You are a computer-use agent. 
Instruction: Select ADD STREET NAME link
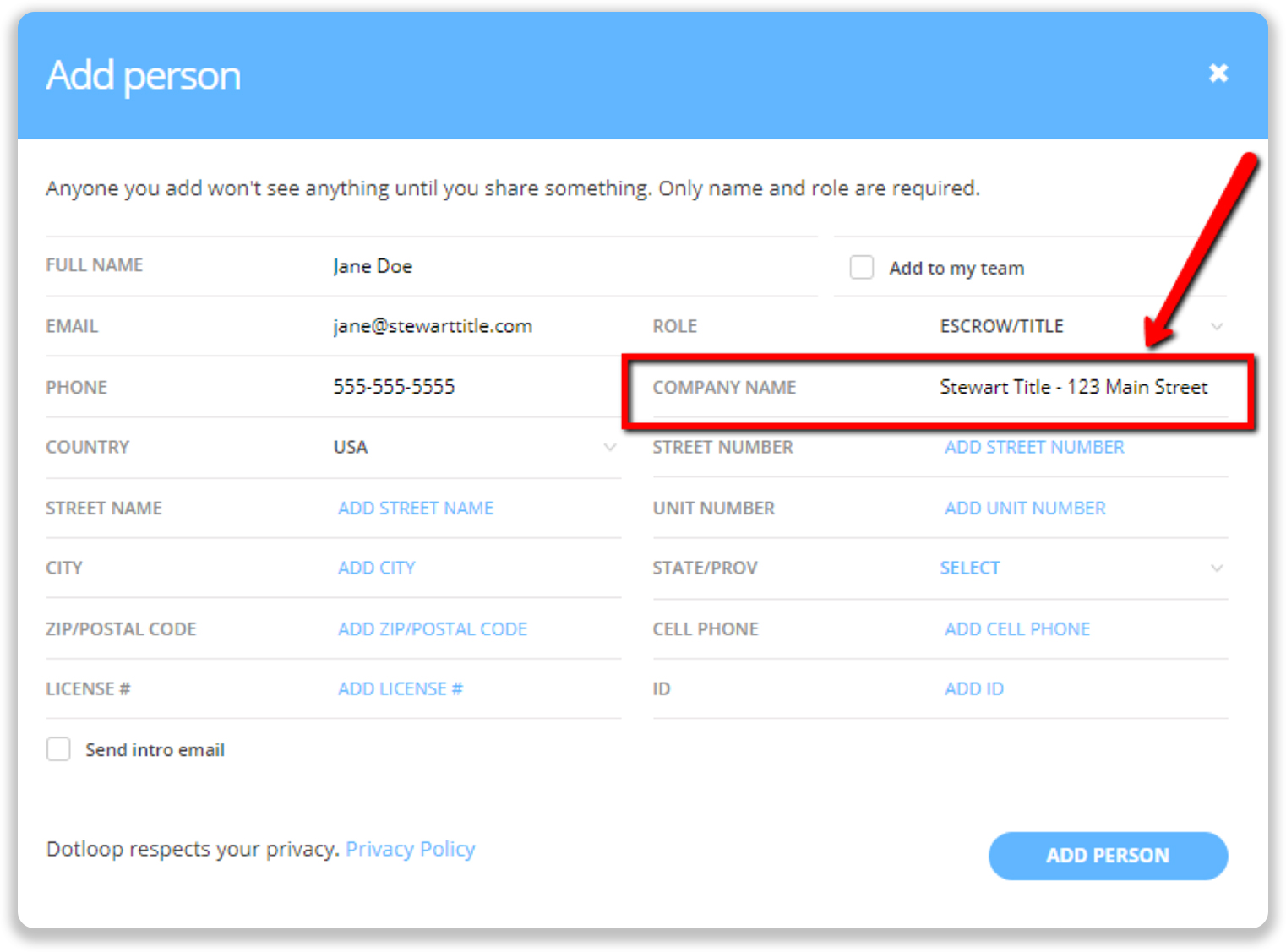pos(416,508)
